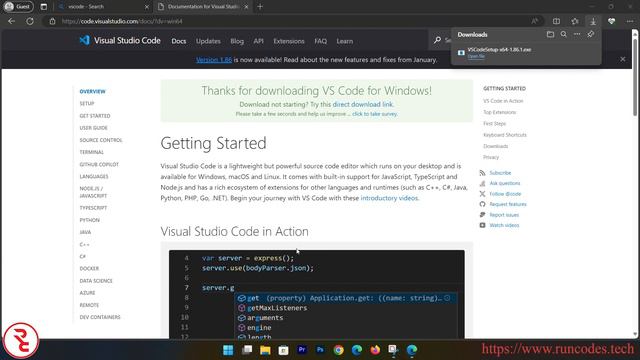Expand DEV CONTAINERS section in sidebar
640x360 pixels.
100,317
